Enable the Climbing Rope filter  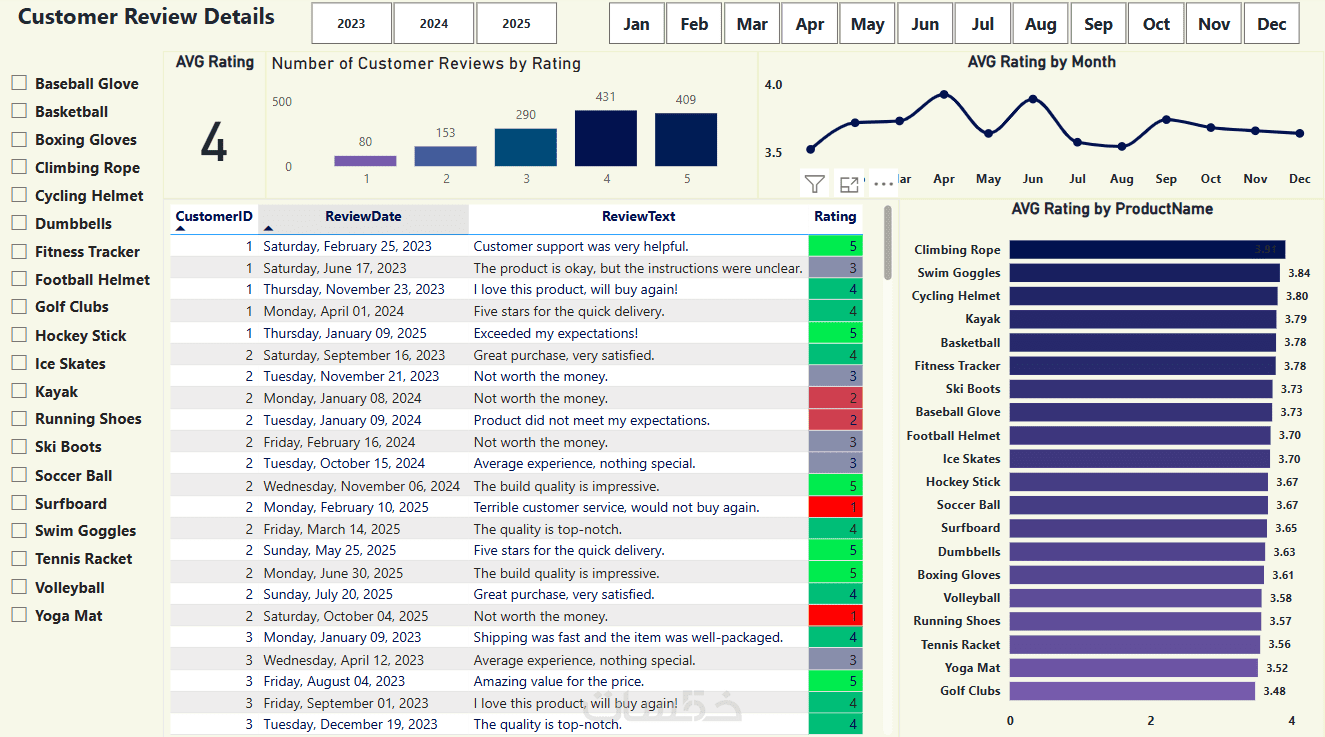pyautogui.click(x=19, y=167)
